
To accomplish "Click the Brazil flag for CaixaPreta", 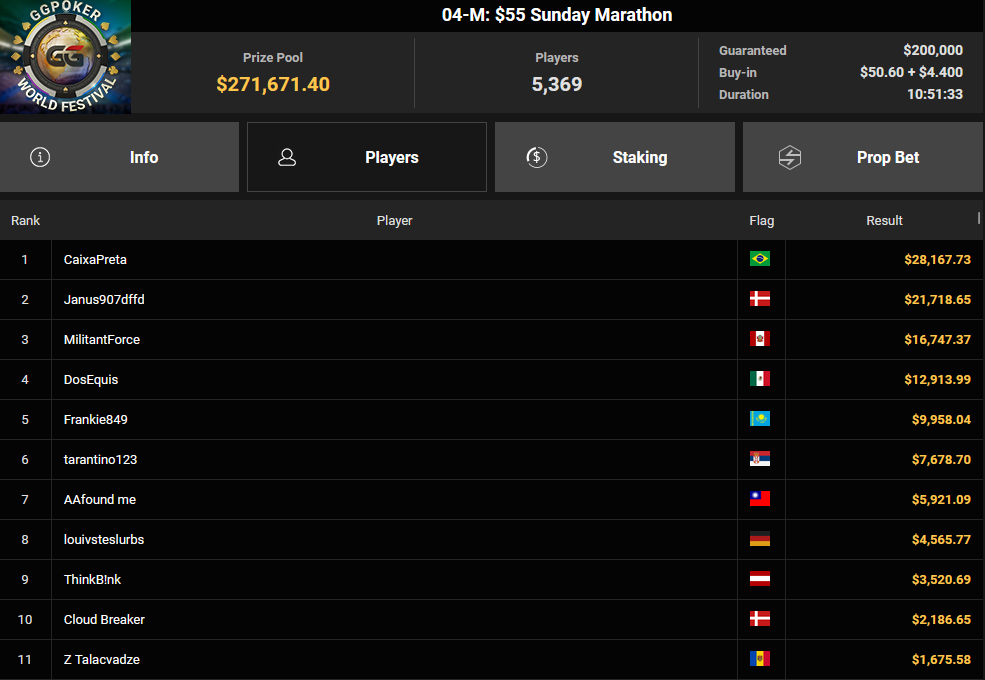I will tap(759, 259).
